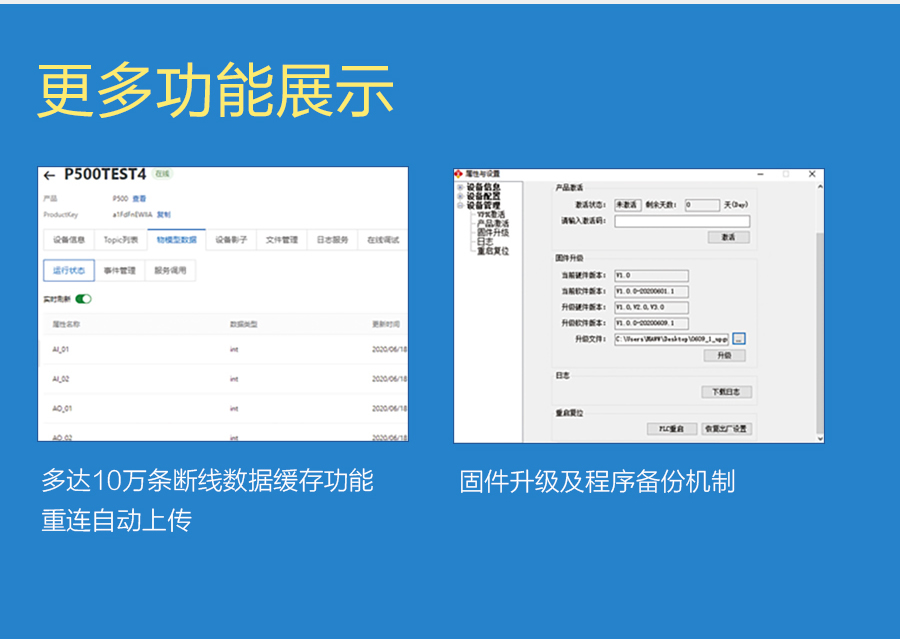Click the 恢复出厂设置 button
This screenshot has width=900, height=644.
click(x=726, y=429)
